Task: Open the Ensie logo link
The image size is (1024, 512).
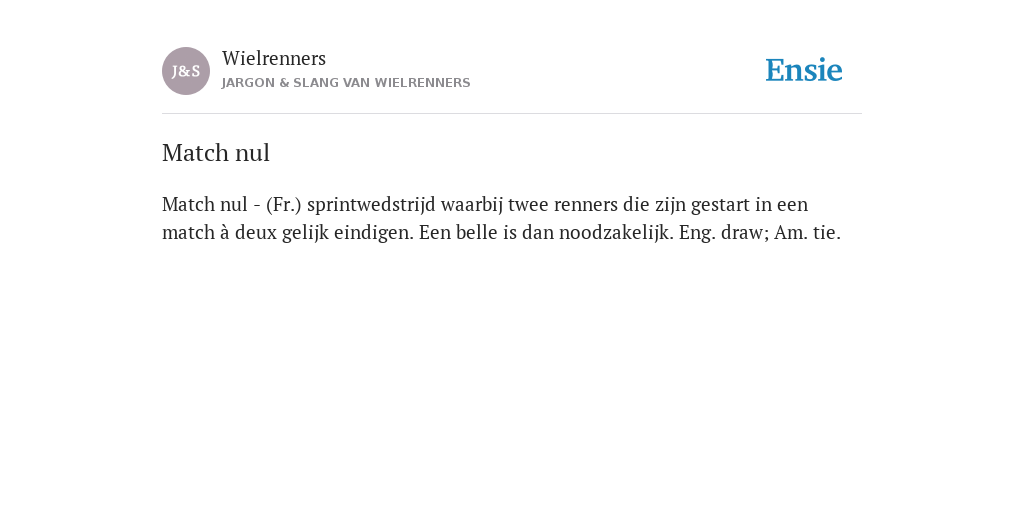Action: [x=804, y=70]
